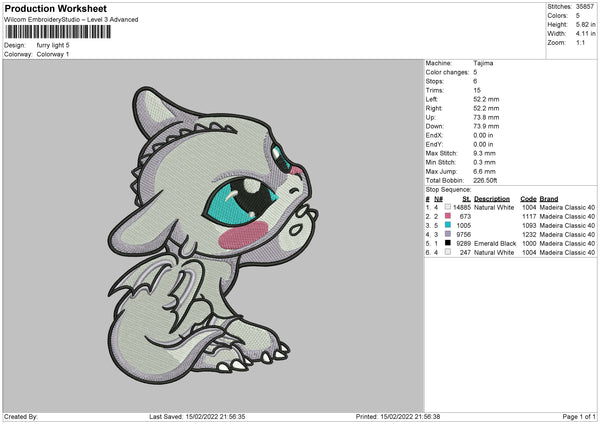Screen dimensions: 600x424
Task: Click the Max Jump value 6.6 mm
Action: click(484, 171)
